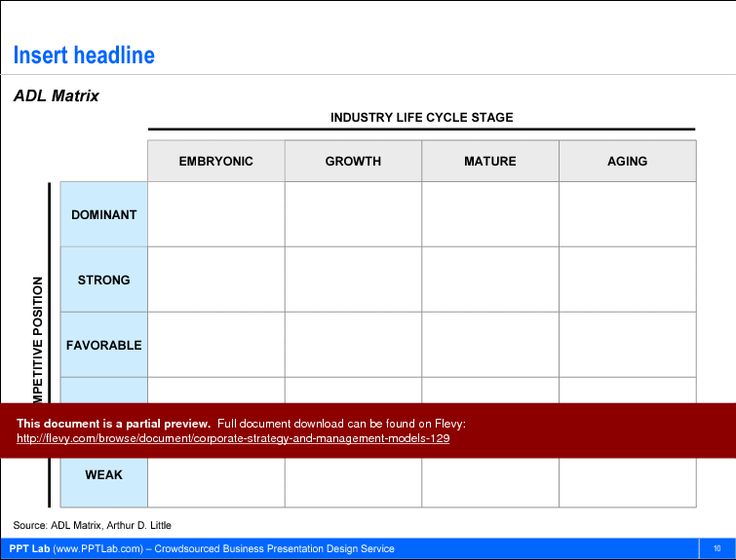Select the Dominant–Mature matrix cell

point(490,214)
